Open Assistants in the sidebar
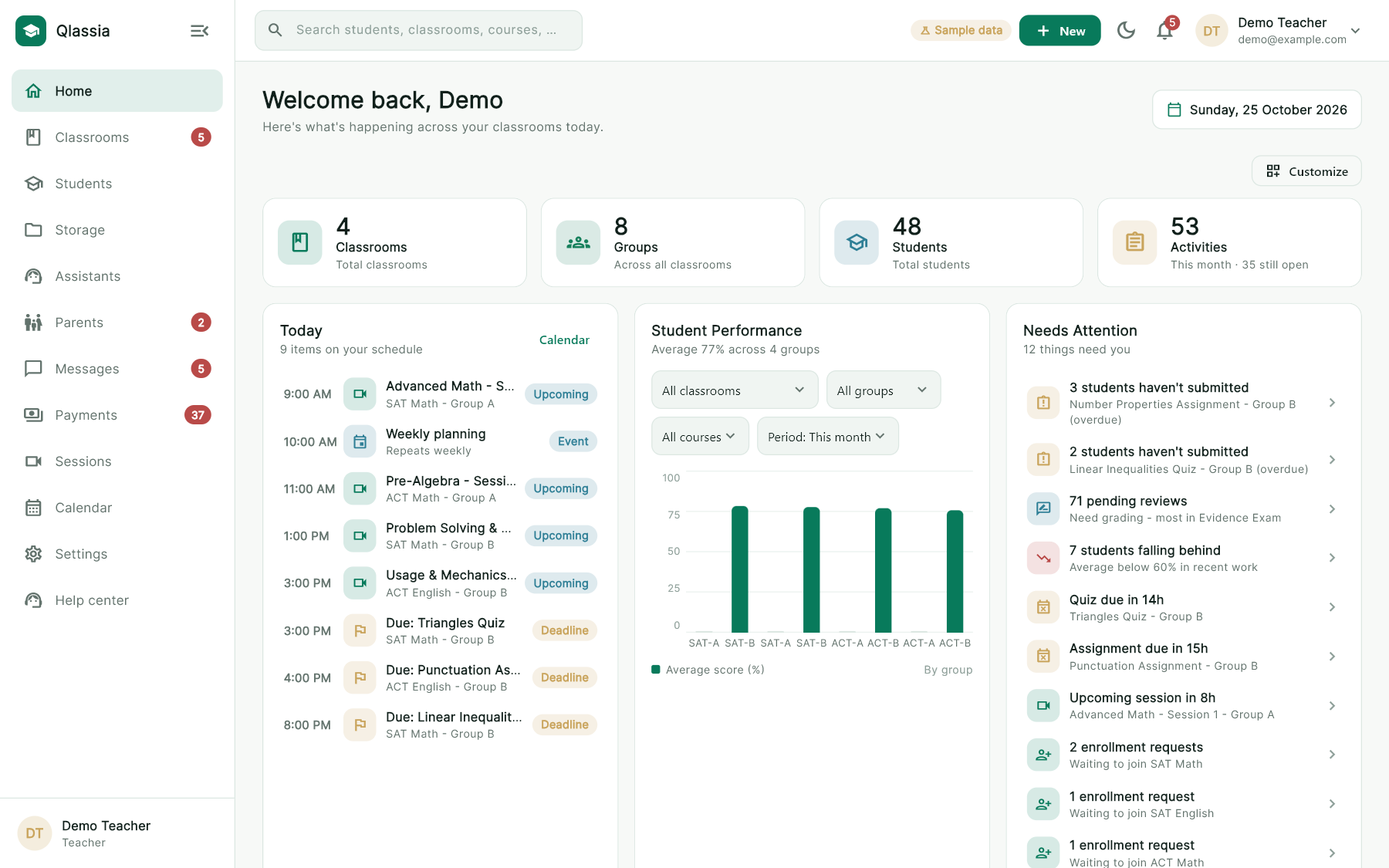 (117, 276)
